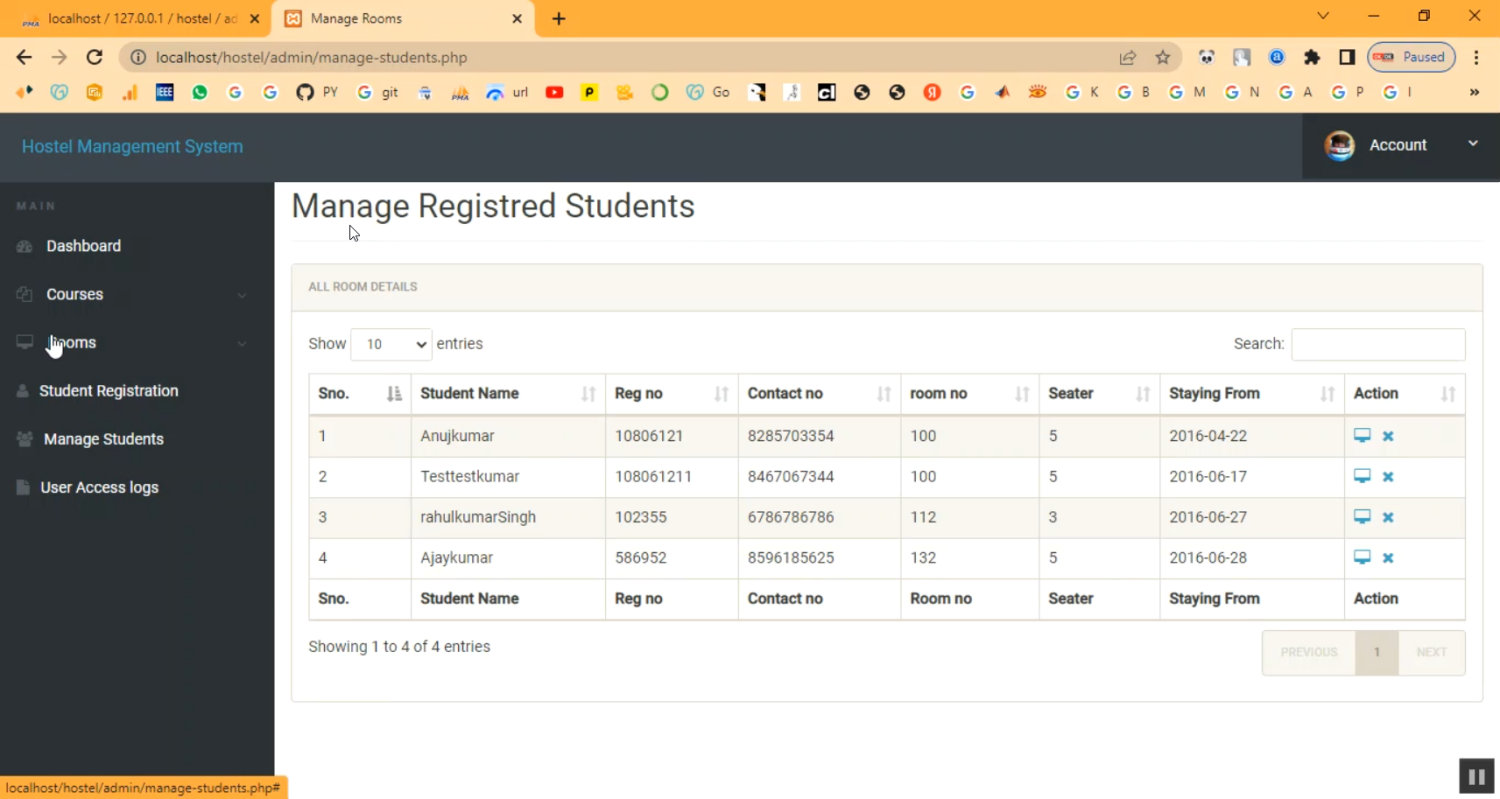The image size is (1500, 799).
Task: Delete the Ajaykumar student record
Action: [x=1388, y=558]
